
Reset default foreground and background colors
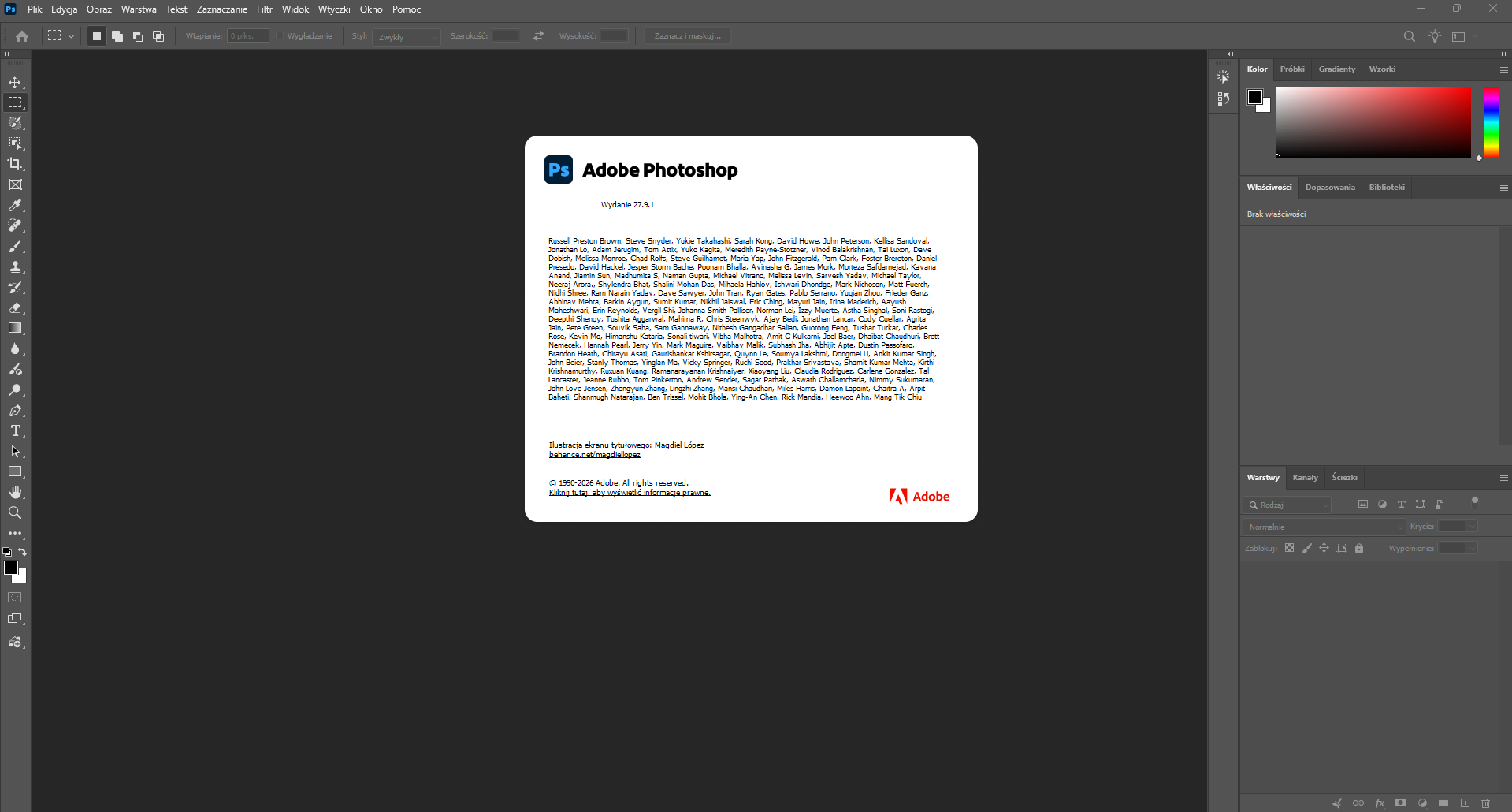[x=7, y=552]
